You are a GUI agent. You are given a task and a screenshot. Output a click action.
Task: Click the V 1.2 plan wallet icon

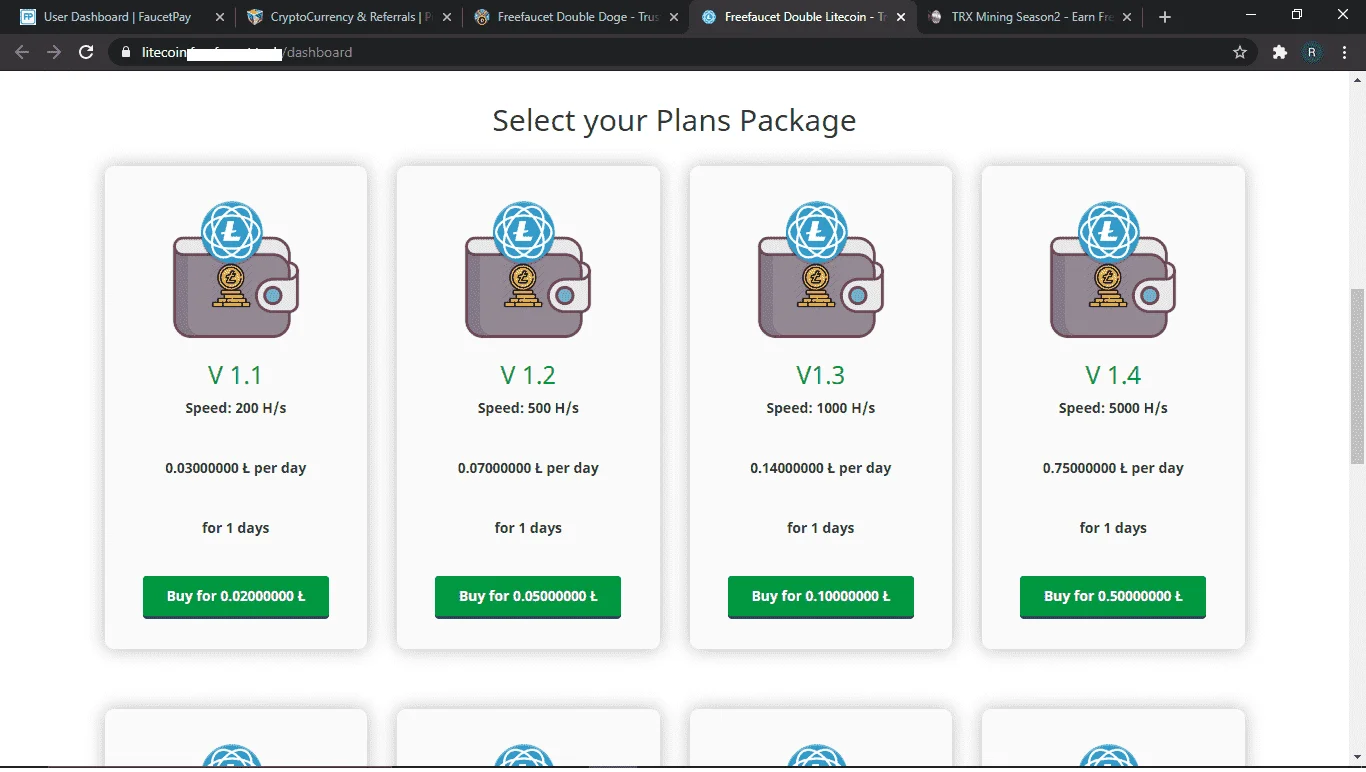(x=528, y=270)
